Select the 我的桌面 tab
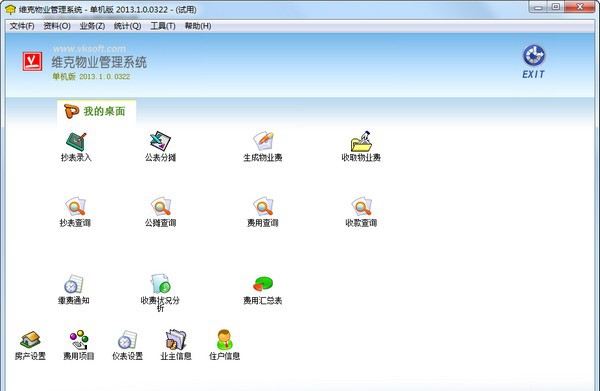The height and width of the screenshot is (391, 600). (x=96, y=111)
